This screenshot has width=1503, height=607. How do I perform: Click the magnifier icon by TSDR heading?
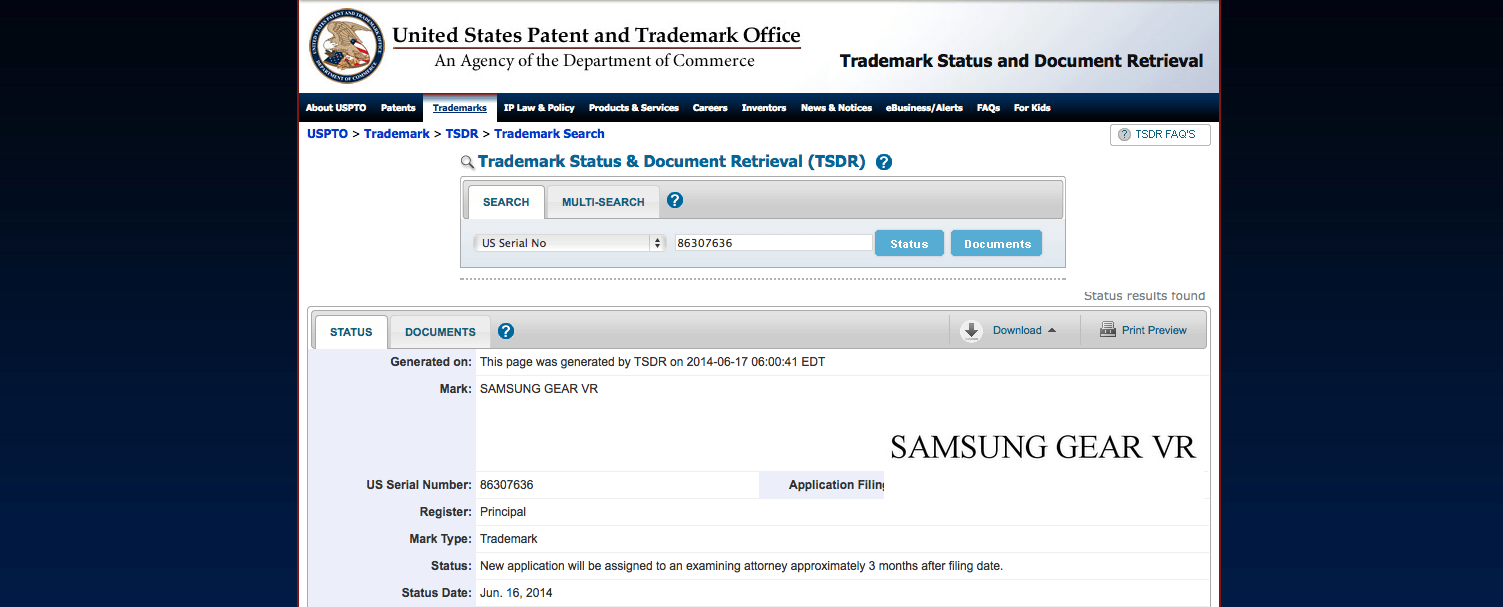tap(467, 162)
